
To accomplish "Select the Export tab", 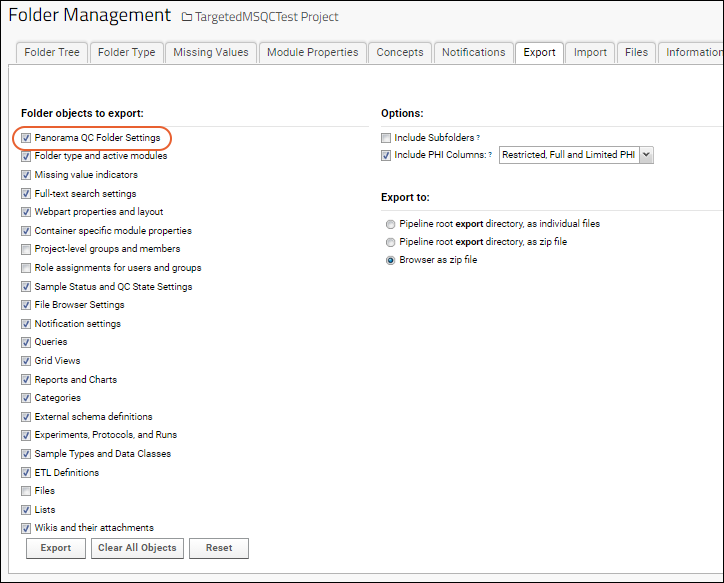I will pos(539,53).
